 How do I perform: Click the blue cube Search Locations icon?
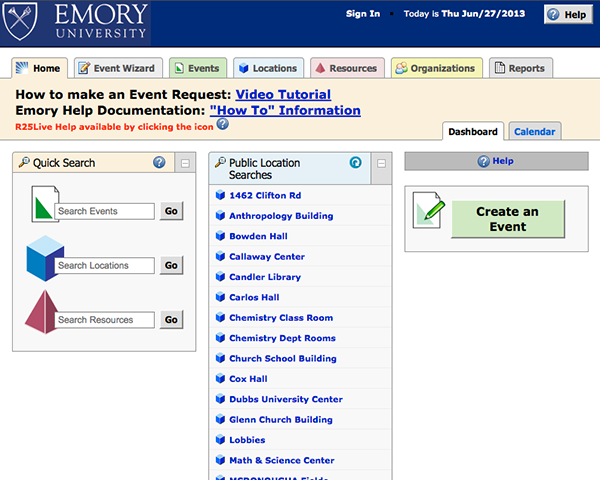tap(43, 260)
